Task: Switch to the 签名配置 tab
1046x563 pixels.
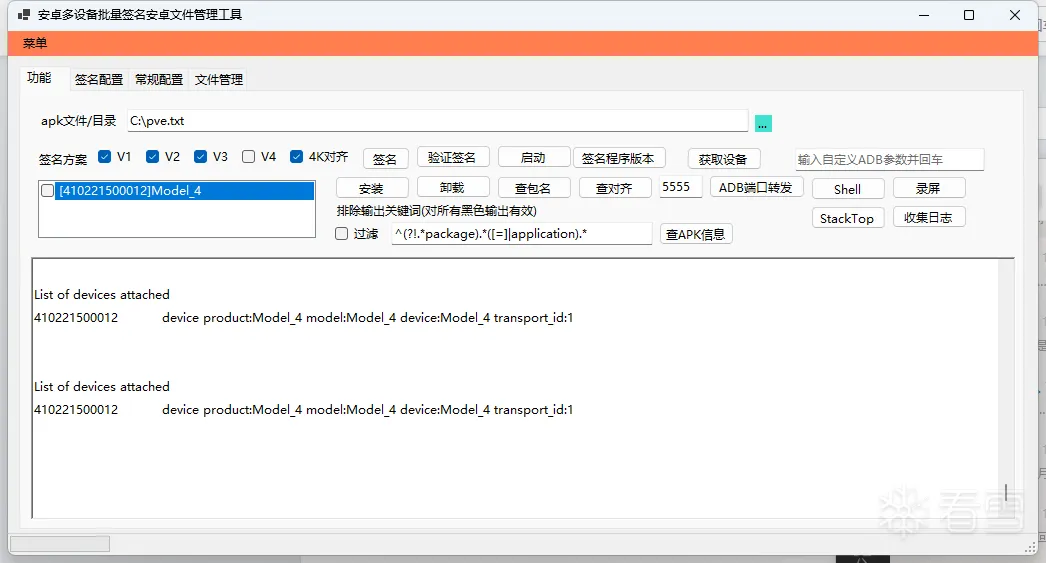Action: click(x=99, y=79)
